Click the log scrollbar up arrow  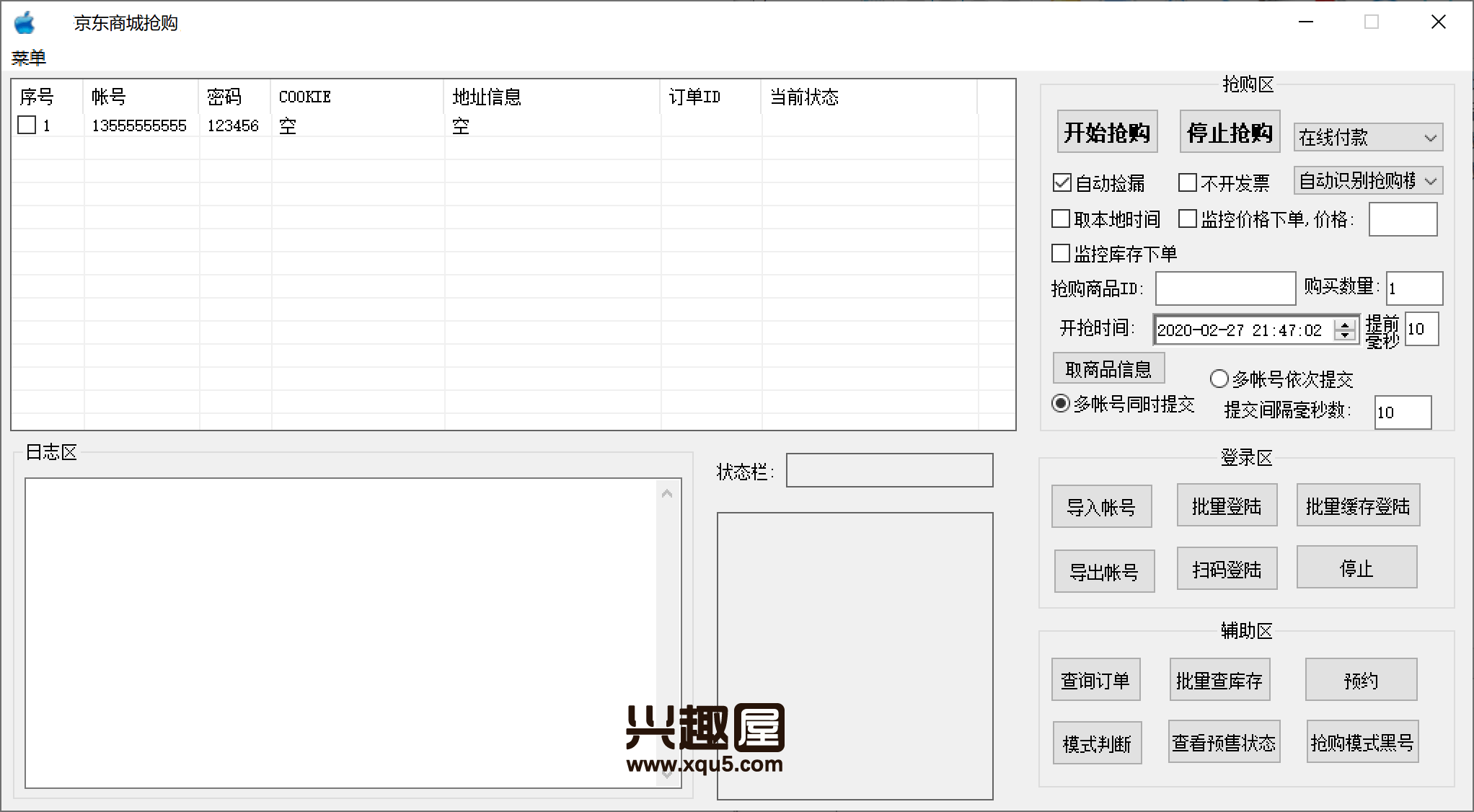coord(667,494)
